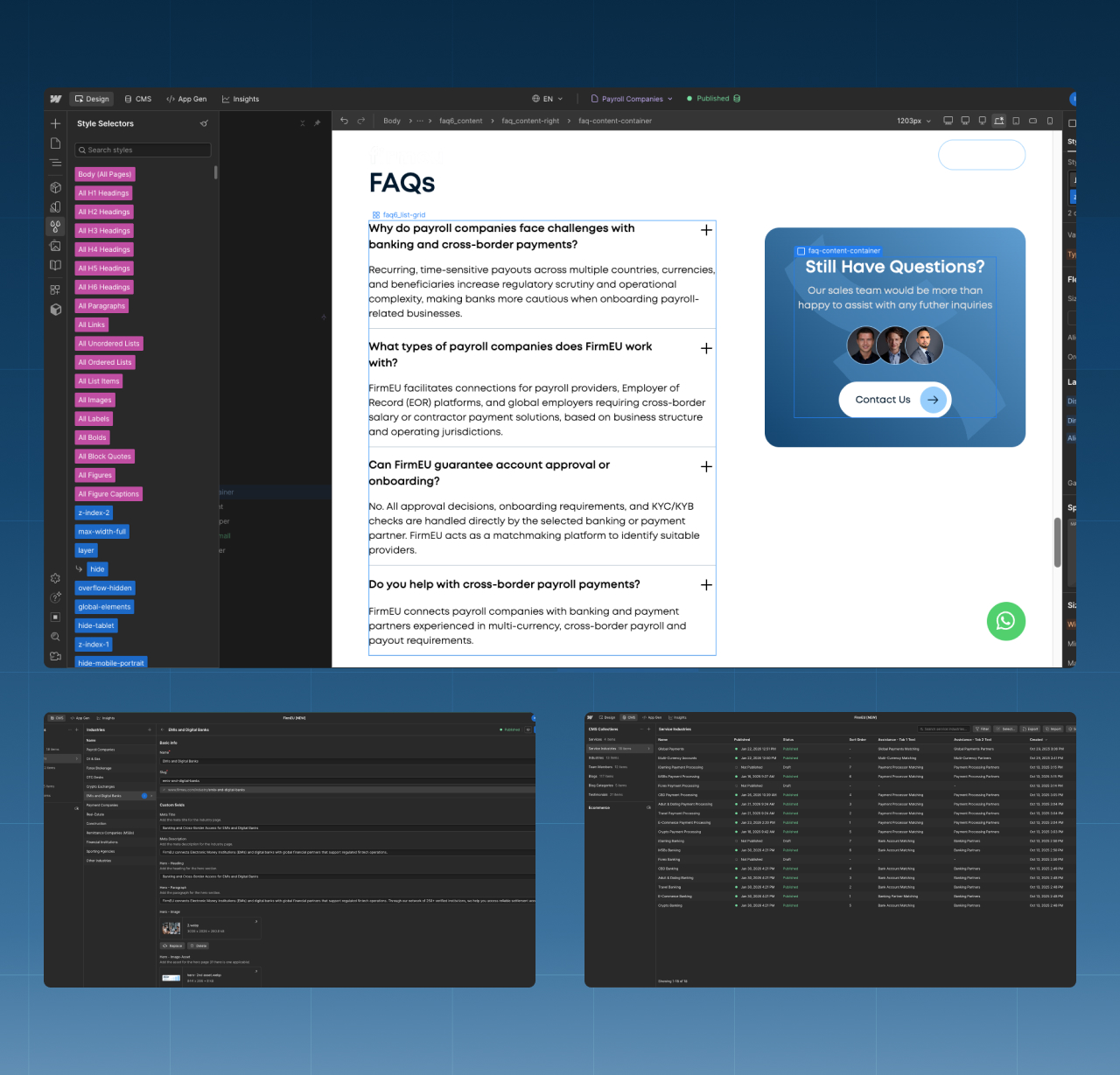Screen dimensions: 1120x1075
Task: Switch canvas to tablet breakpoint
Action: (x=1016, y=120)
